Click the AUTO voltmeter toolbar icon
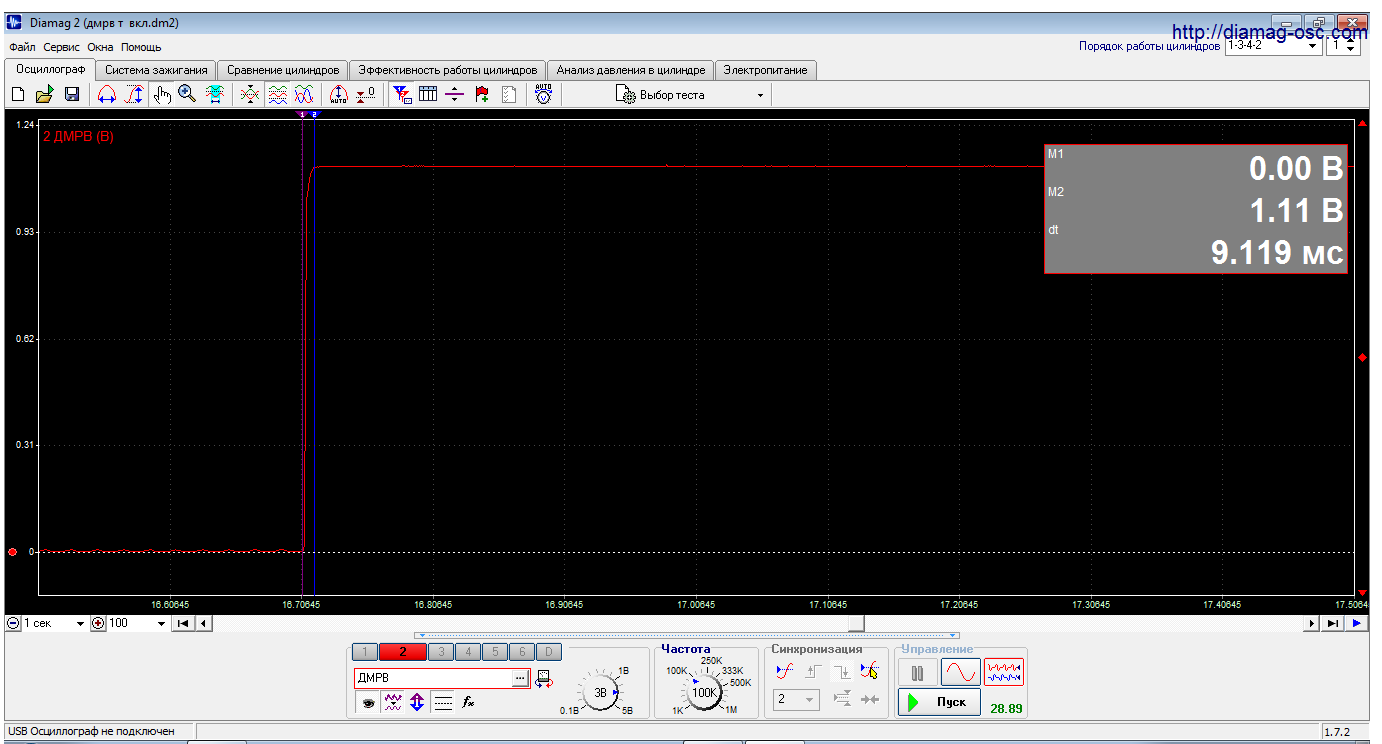 (543, 94)
